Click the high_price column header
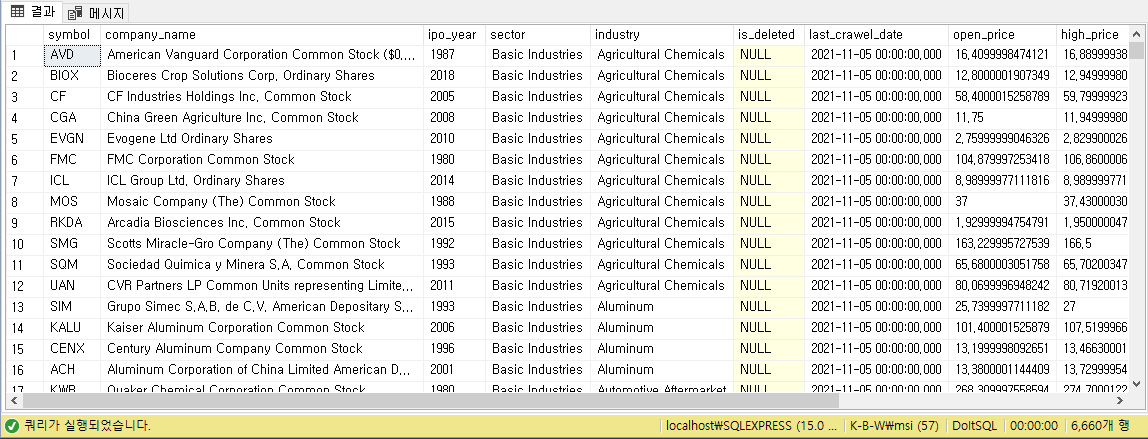 tap(1092, 34)
